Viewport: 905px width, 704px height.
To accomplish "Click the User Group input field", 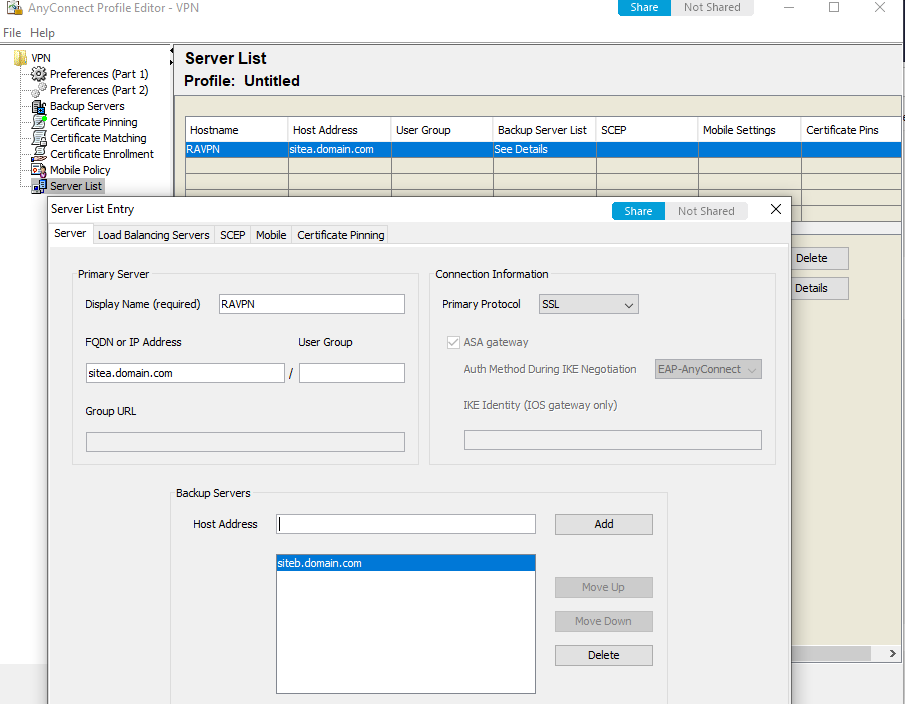I will point(351,373).
